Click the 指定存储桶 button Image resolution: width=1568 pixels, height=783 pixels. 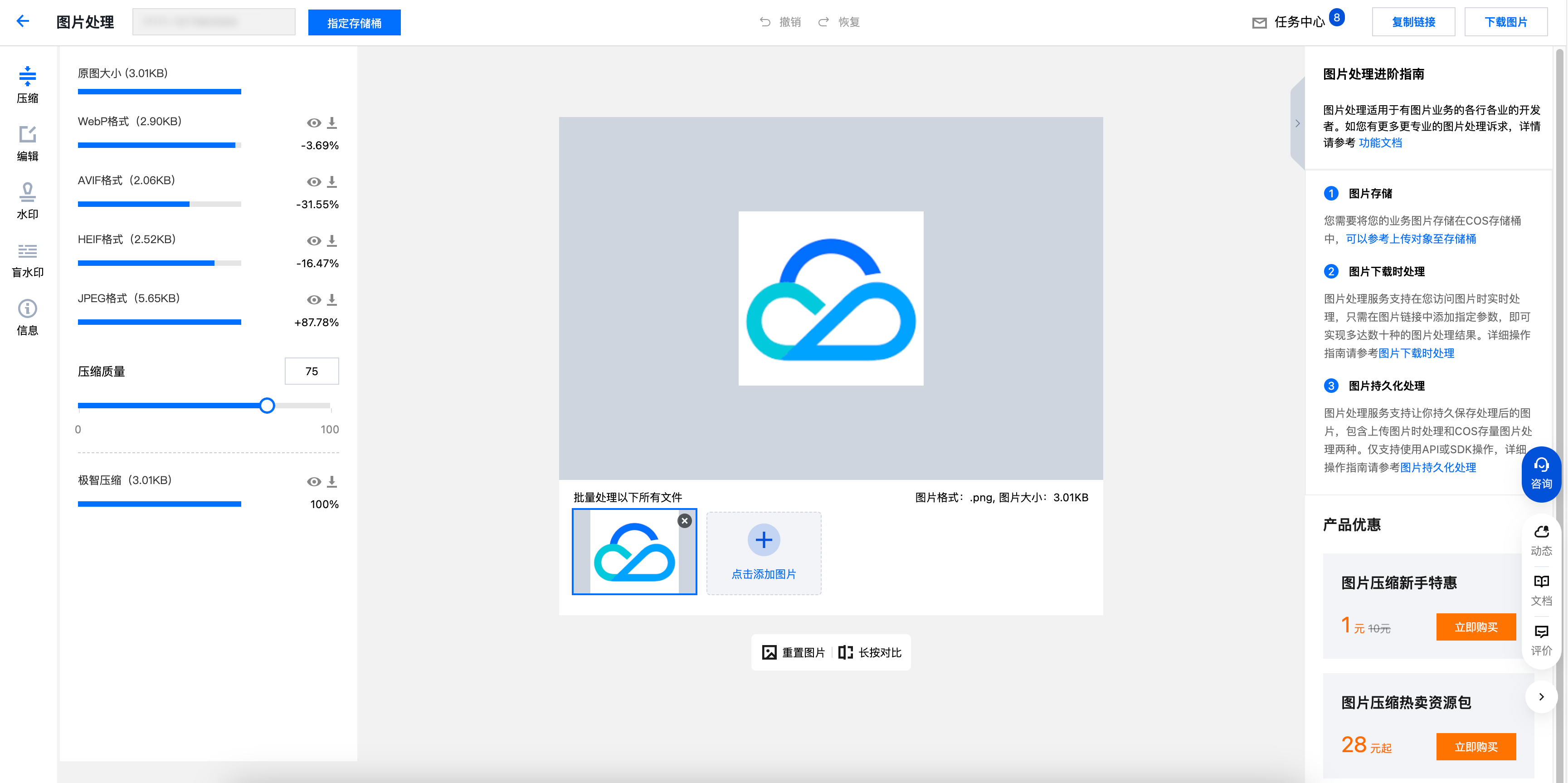tap(354, 23)
